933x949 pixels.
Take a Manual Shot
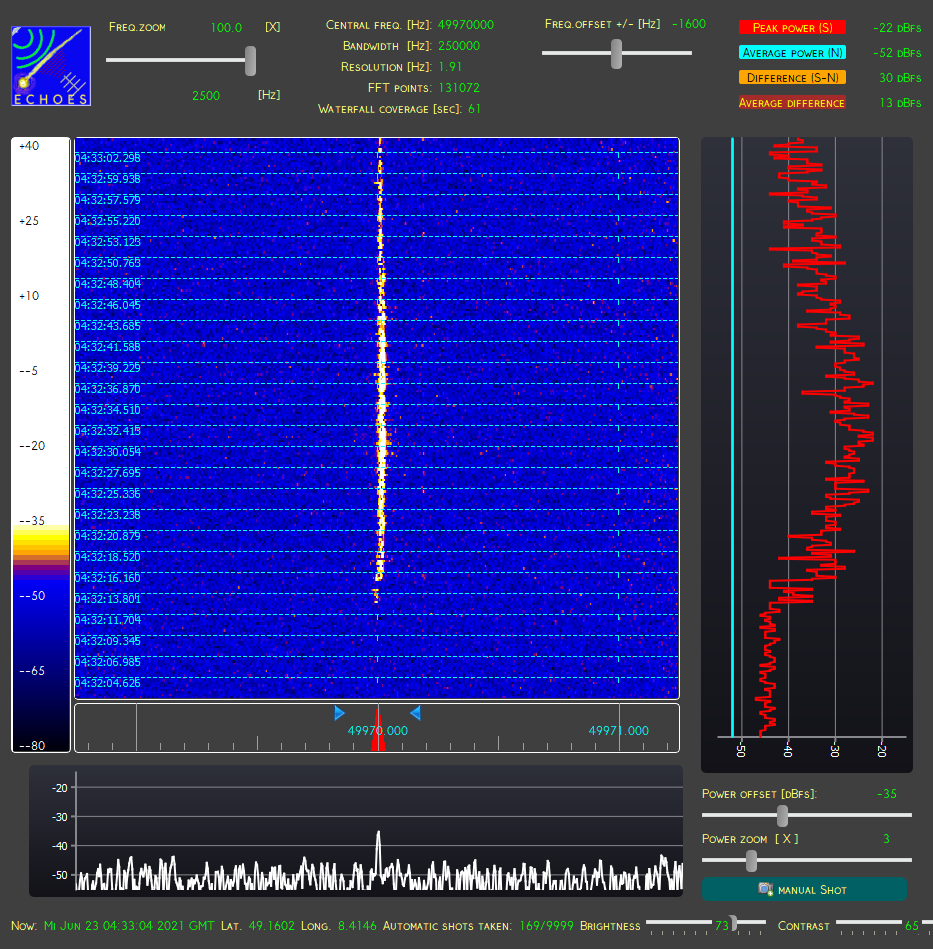point(804,889)
